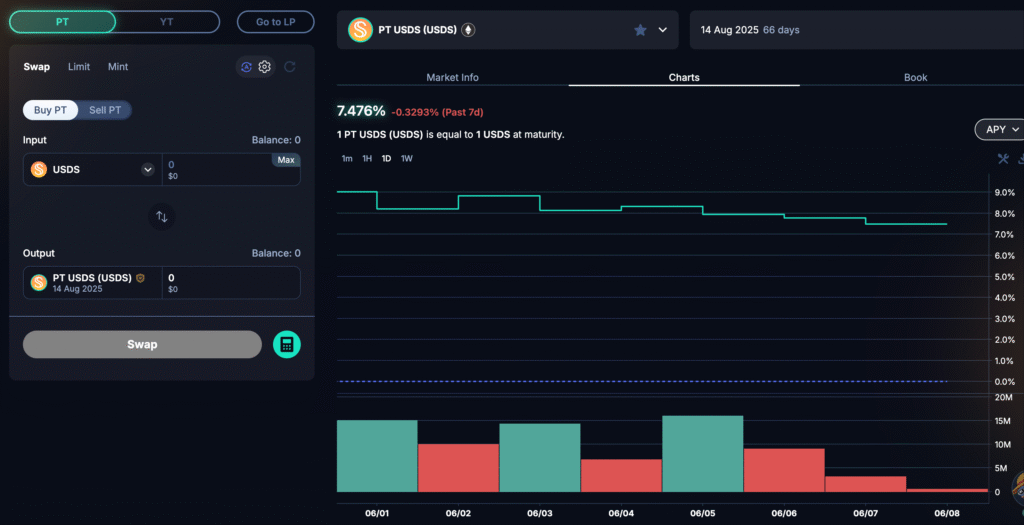Open the Limit tab
Image resolution: width=1024 pixels, height=525 pixels.
79,67
